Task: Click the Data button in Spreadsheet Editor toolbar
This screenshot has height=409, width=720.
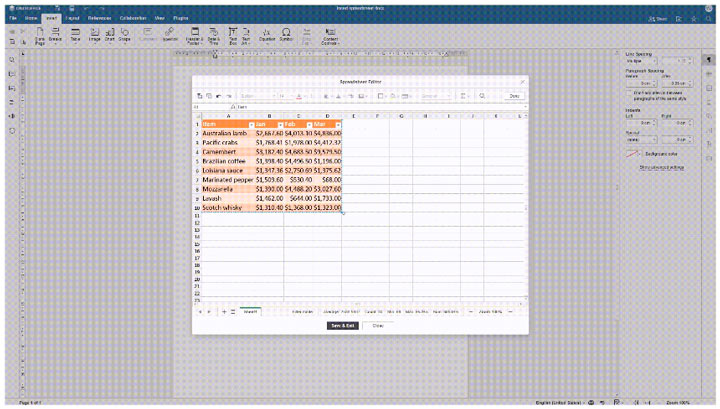Action: point(514,96)
